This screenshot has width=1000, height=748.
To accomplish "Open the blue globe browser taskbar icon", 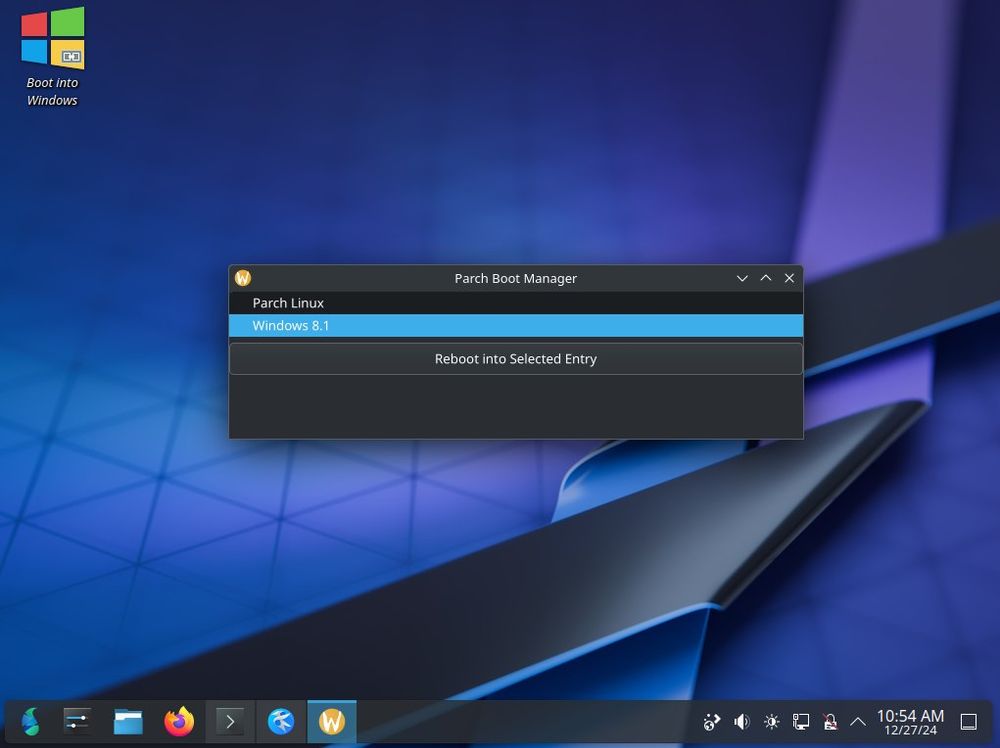I will pos(281,722).
